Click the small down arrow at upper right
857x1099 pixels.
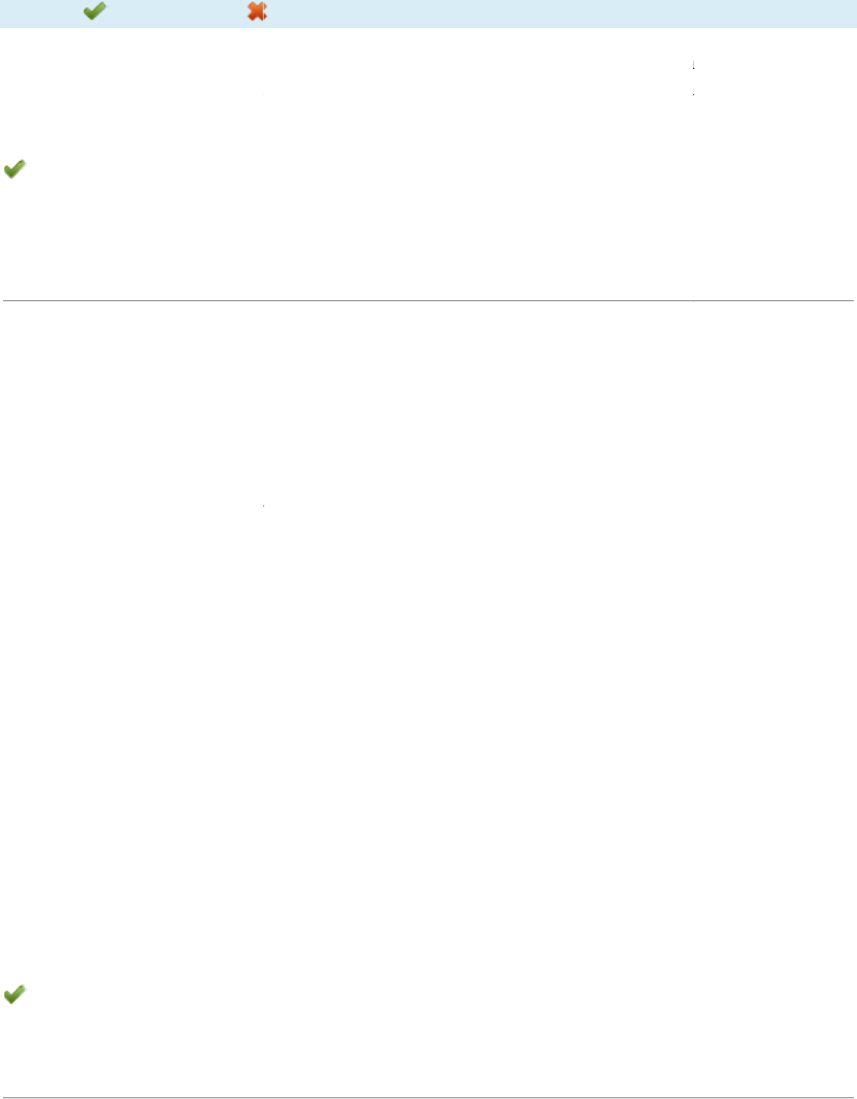pos(693,65)
